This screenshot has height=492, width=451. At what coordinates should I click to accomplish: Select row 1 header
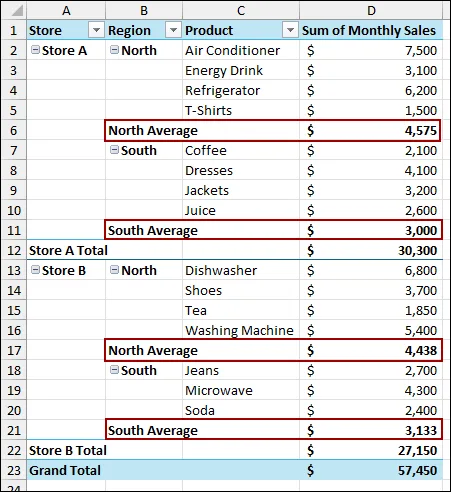[x=14, y=30]
